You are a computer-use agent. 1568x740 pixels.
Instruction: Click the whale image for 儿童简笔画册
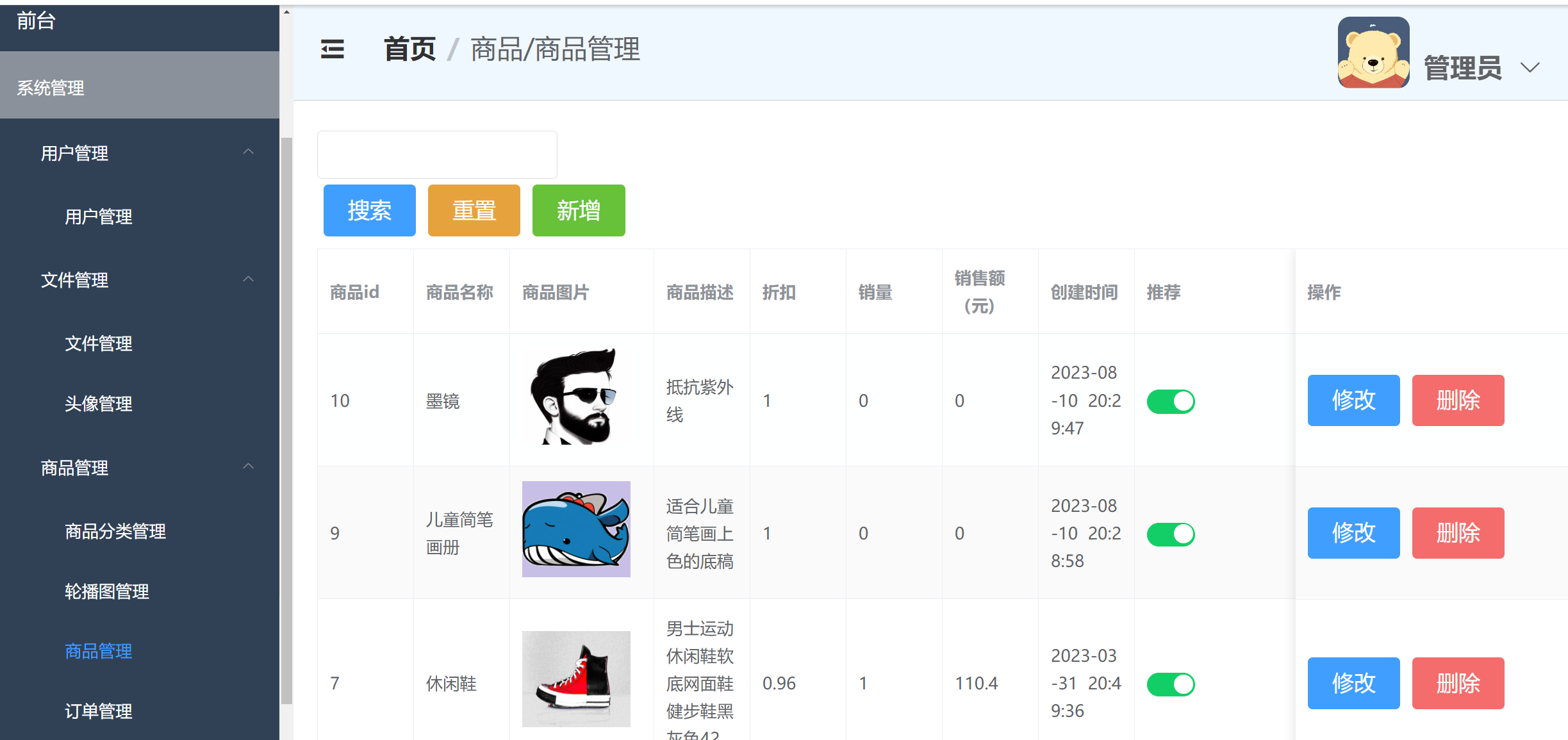point(575,529)
